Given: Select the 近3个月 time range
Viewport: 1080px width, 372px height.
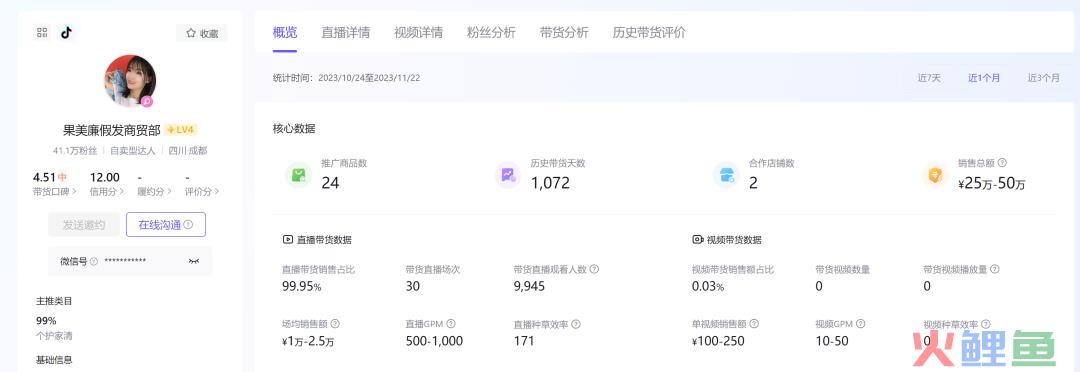Looking at the screenshot, I should coord(1044,78).
